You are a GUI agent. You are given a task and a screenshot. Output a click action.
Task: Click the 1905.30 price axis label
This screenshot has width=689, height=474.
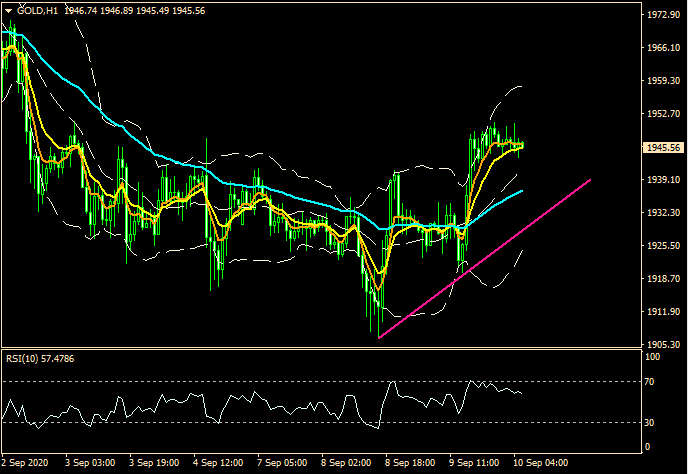coord(664,345)
